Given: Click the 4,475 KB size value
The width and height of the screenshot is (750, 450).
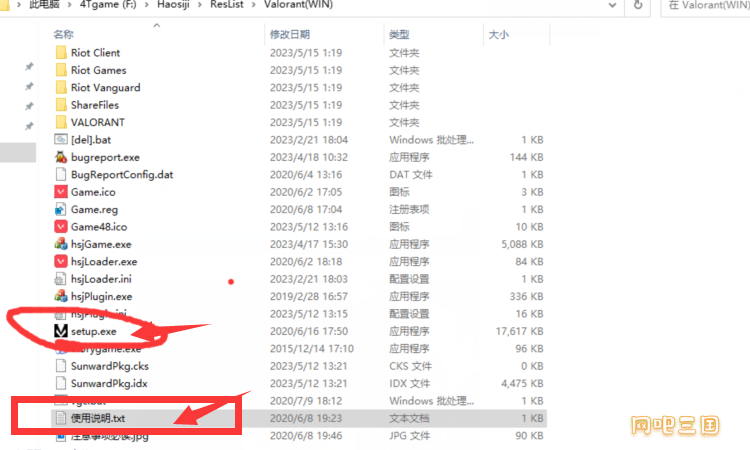Looking at the screenshot, I should pyautogui.click(x=522, y=384).
